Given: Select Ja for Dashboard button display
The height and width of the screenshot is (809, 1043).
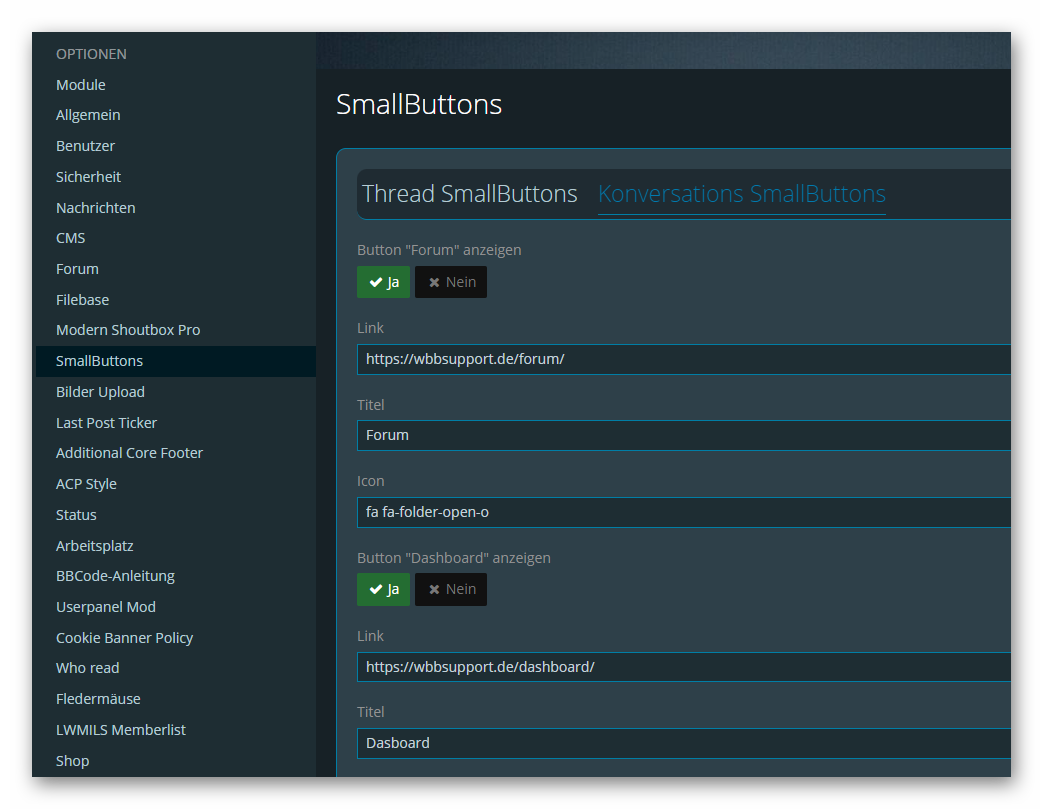Looking at the screenshot, I should point(383,590).
